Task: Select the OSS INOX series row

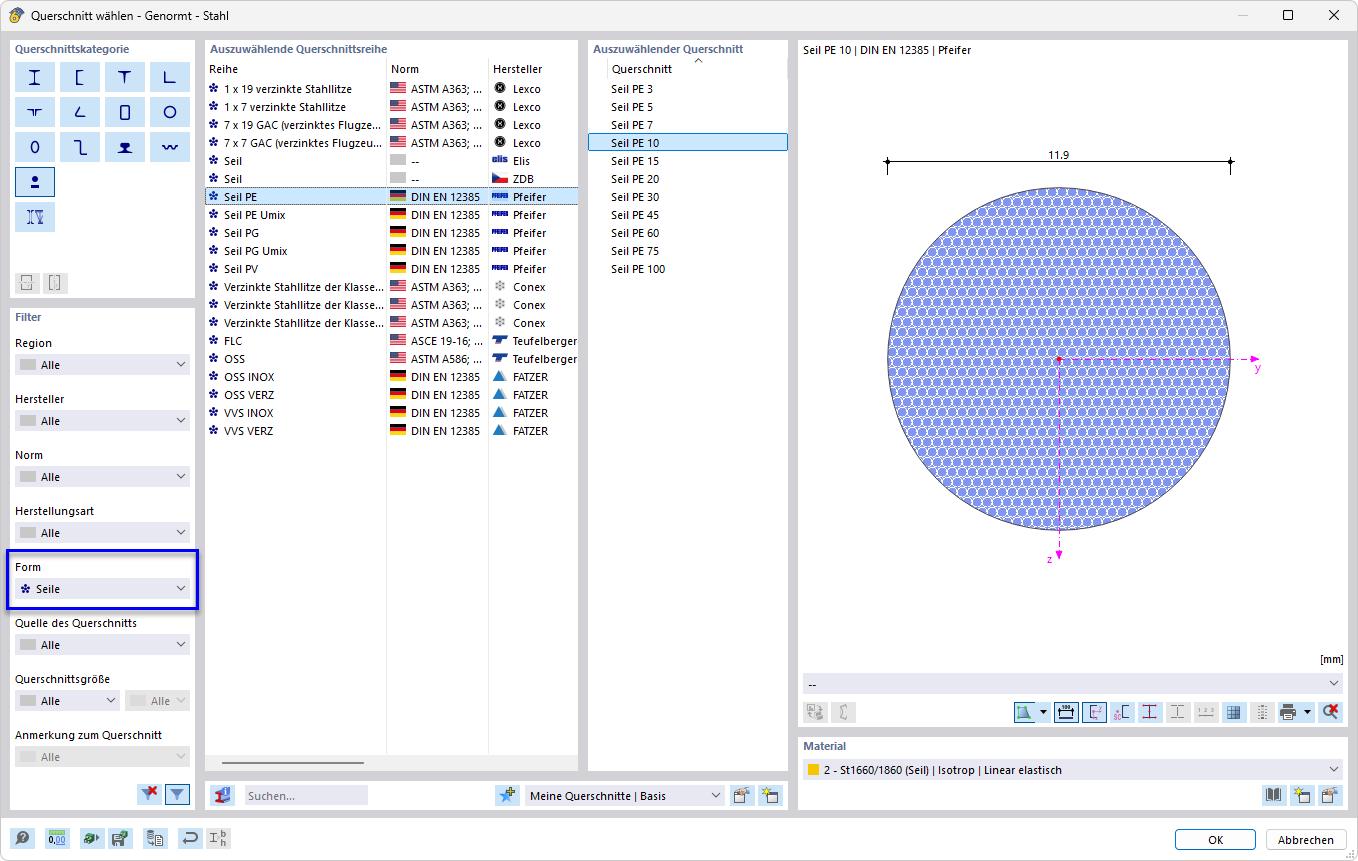Action: [x=391, y=377]
